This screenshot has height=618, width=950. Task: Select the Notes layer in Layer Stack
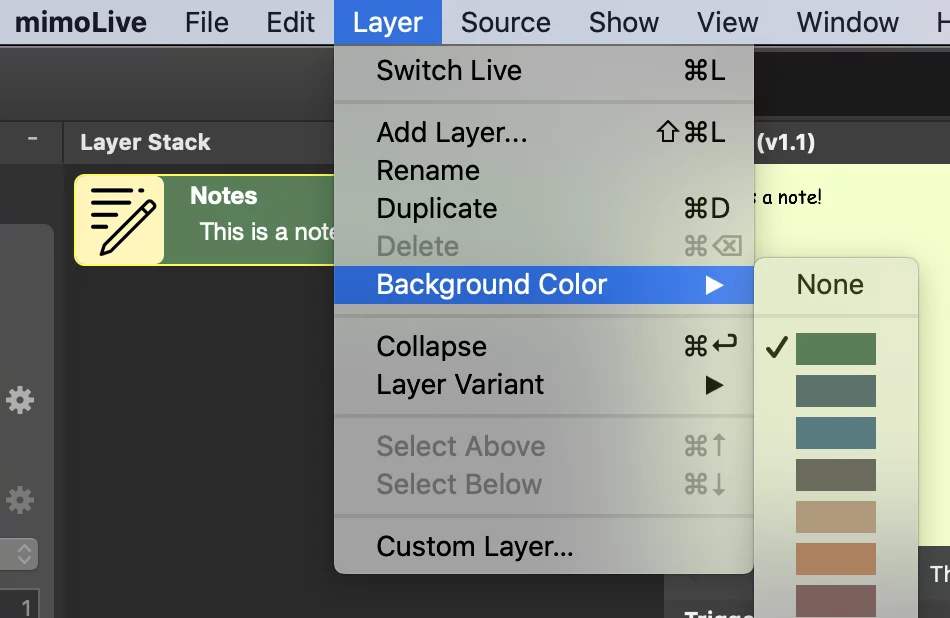click(x=204, y=220)
